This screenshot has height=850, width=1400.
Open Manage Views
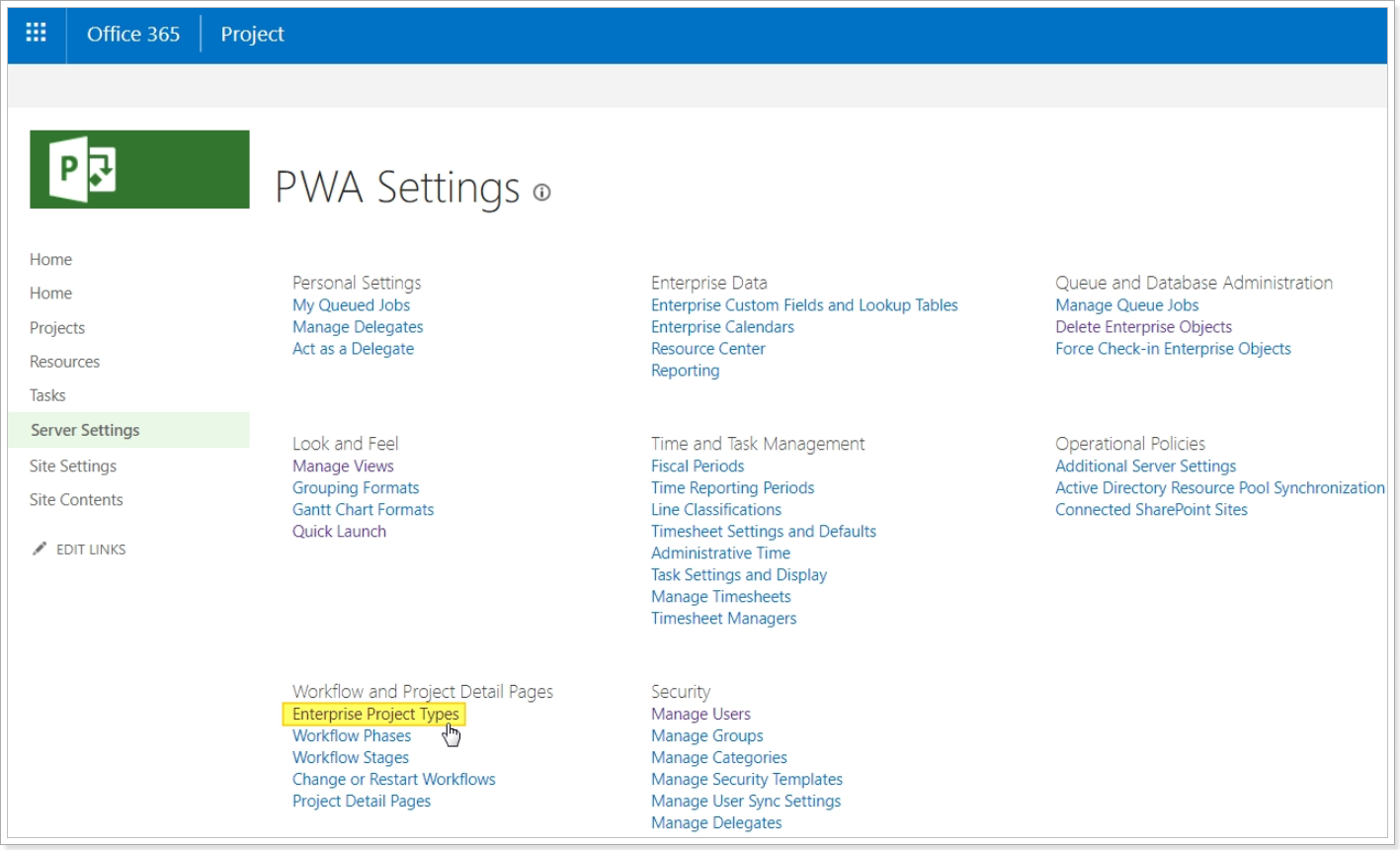[x=343, y=467]
